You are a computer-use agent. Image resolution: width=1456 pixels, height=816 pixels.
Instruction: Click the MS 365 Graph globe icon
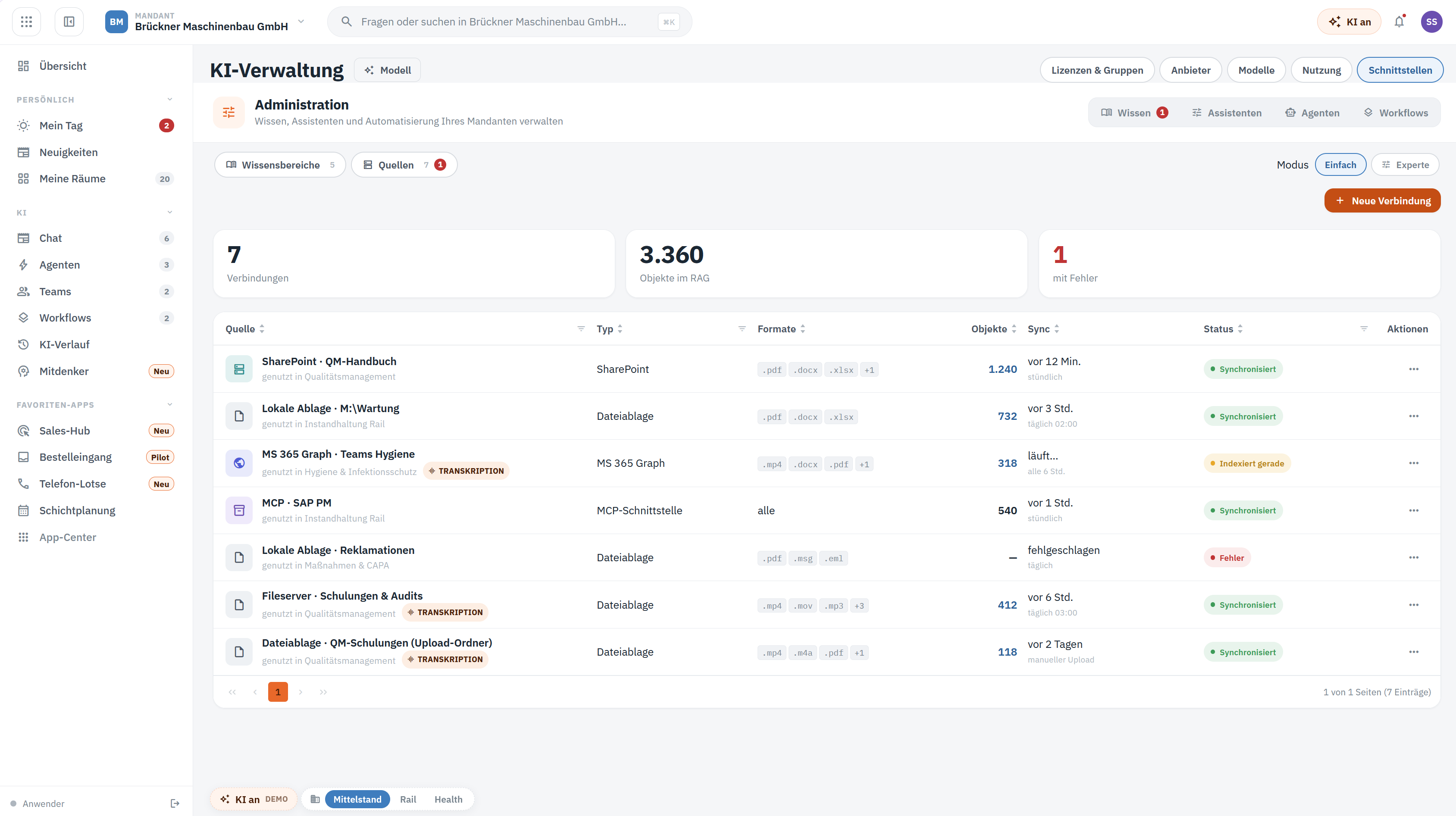tap(239, 463)
